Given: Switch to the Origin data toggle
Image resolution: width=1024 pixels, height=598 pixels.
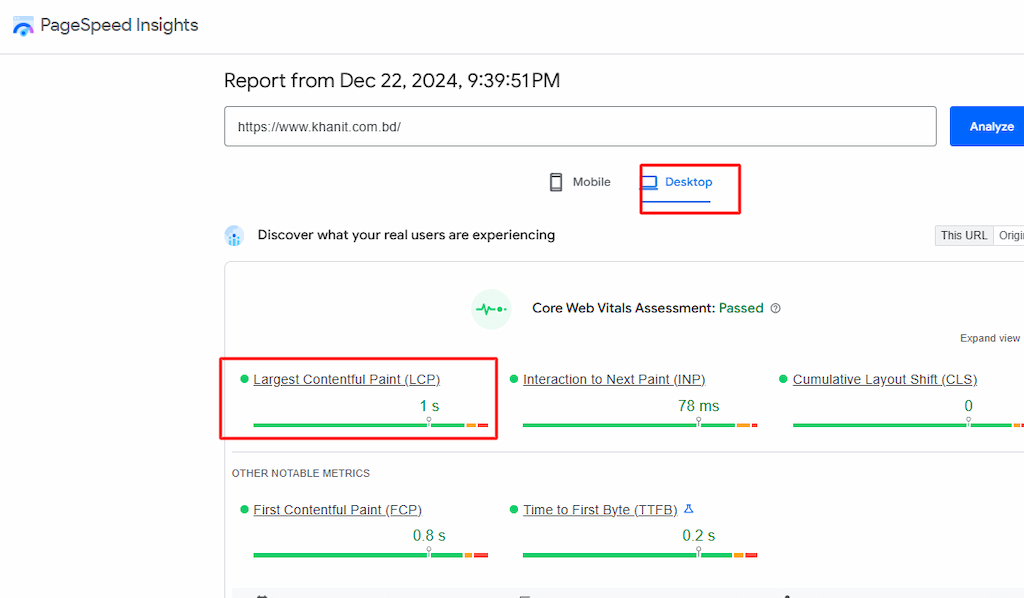Looking at the screenshot, I should pos(1010,236).
